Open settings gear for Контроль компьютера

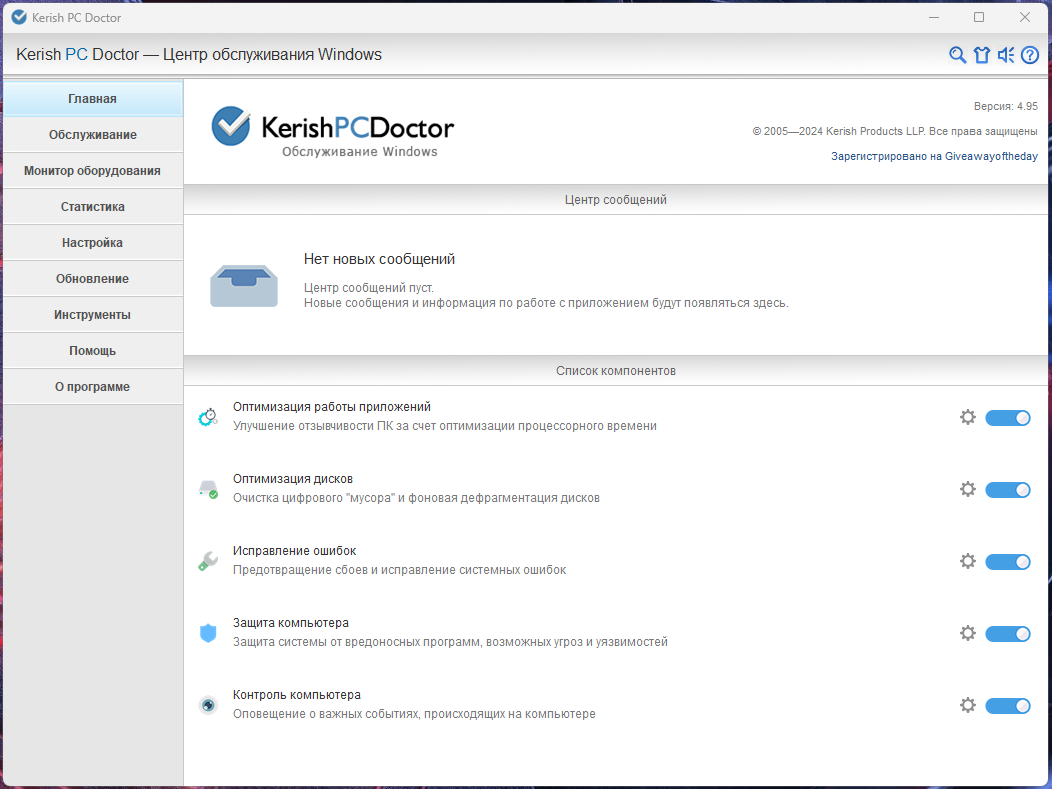[967, 705]
